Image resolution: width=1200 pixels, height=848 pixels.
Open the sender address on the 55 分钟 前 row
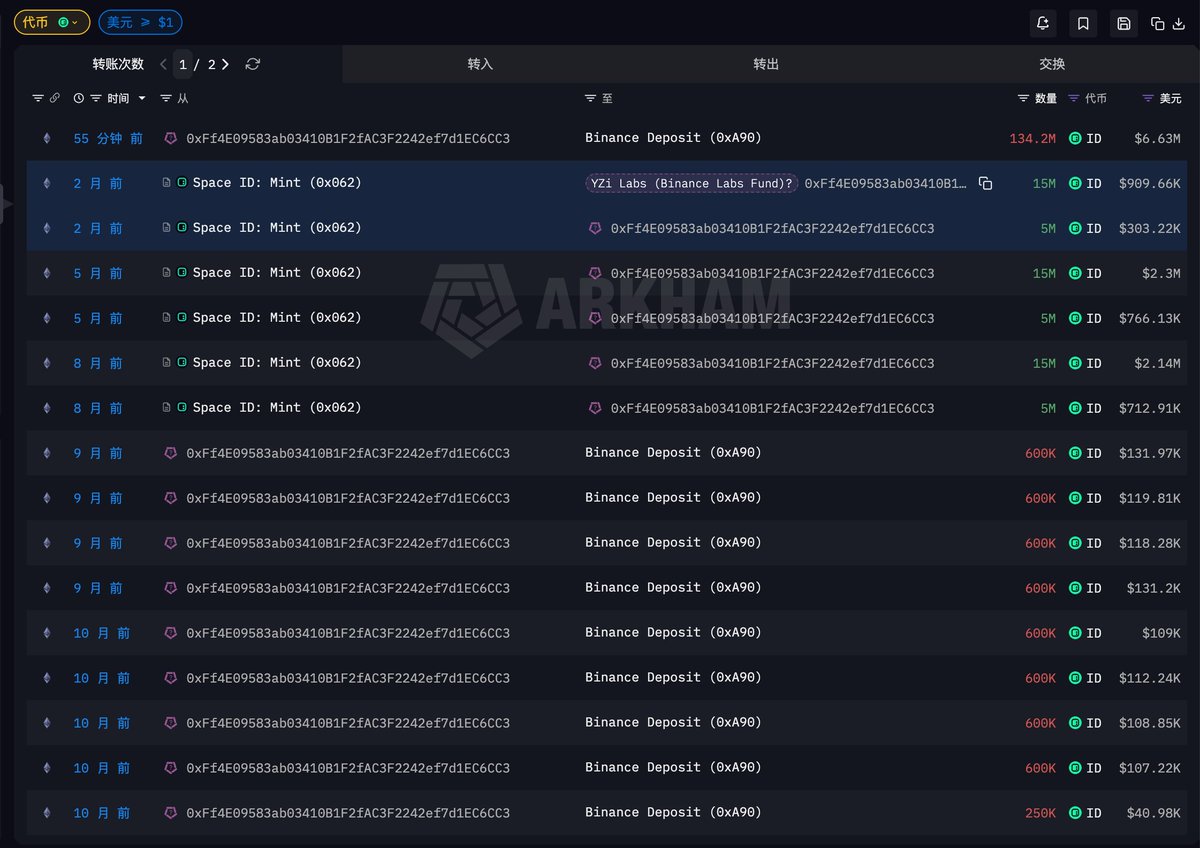click(x=348, y=138)
